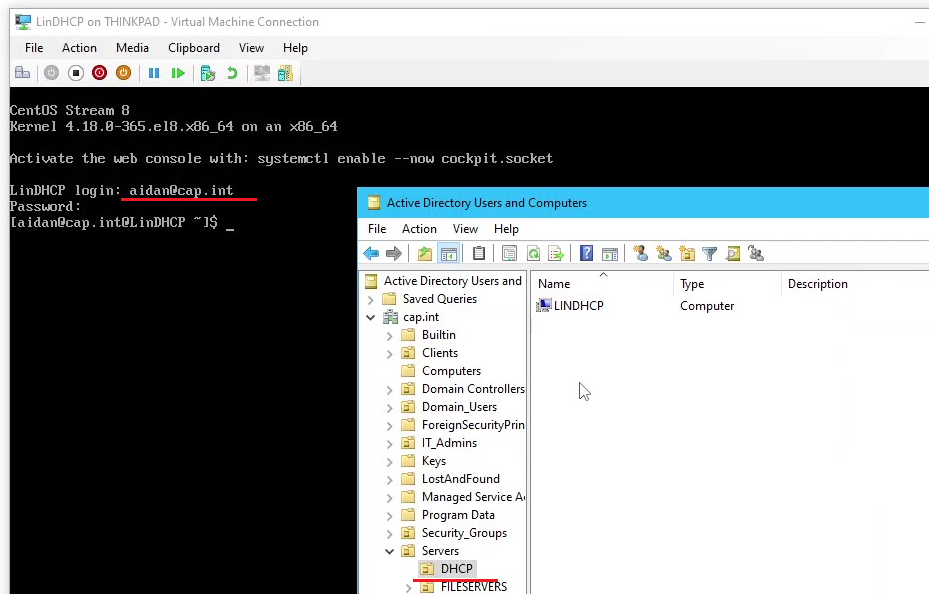
Task: Revert the VM with the green arrow icon
Action: click(x=232, y=73)
